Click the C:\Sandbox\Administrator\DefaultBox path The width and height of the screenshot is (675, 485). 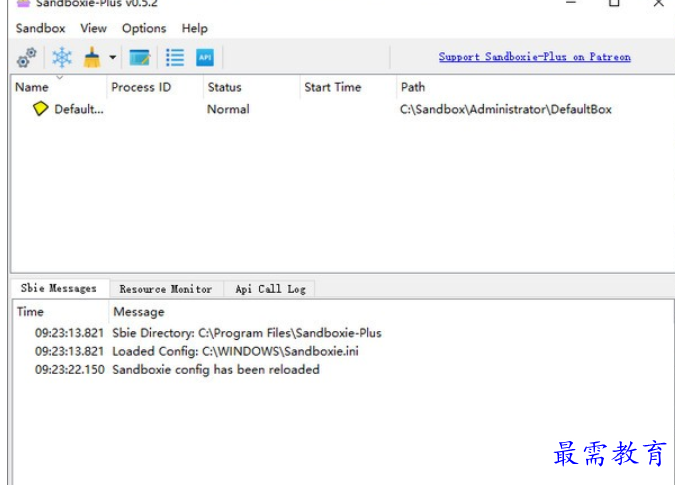(506, 109)
